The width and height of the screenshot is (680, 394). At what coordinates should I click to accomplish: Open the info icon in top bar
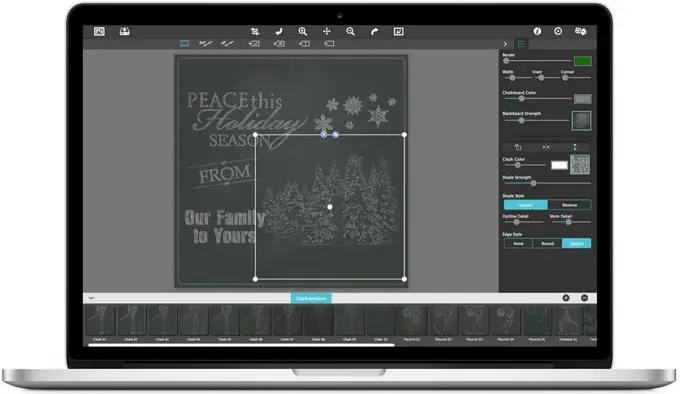(x=537, y=31)
